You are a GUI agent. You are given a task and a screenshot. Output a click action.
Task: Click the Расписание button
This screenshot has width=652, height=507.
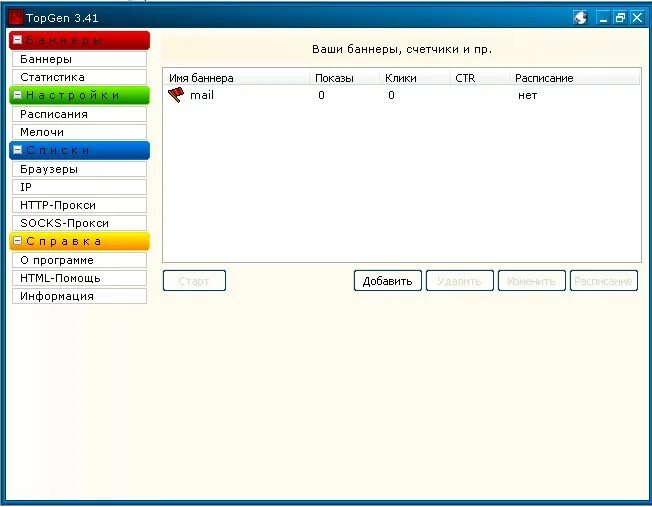point(603,281)
